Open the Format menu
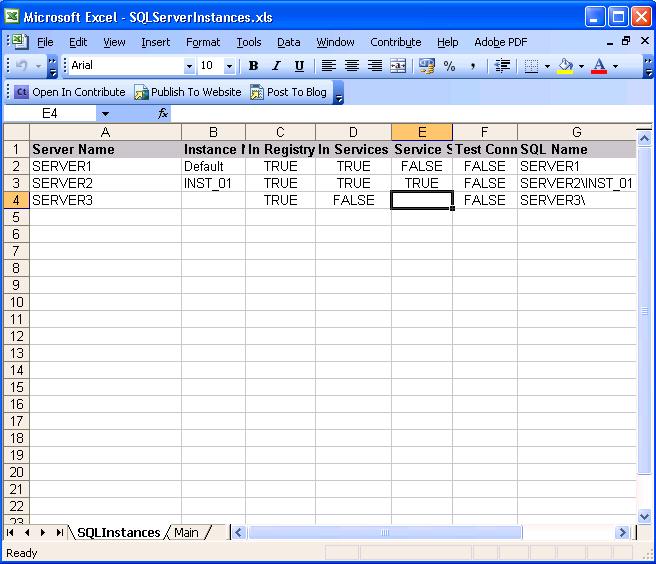656x564 pixels. pyautogui.click(x=203, y=42)
